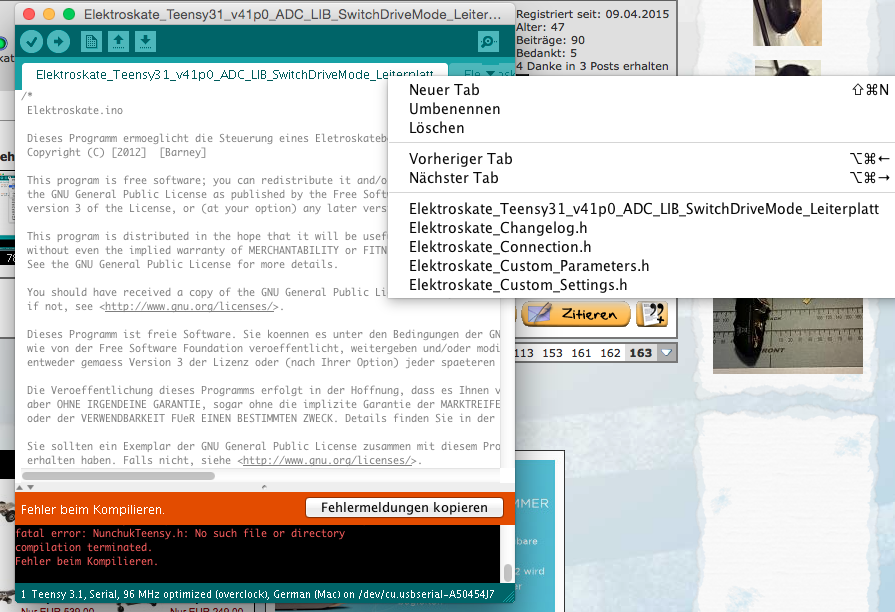Go to forum page 153
Screen dimensions: 895x612
[x=552, y=353]
